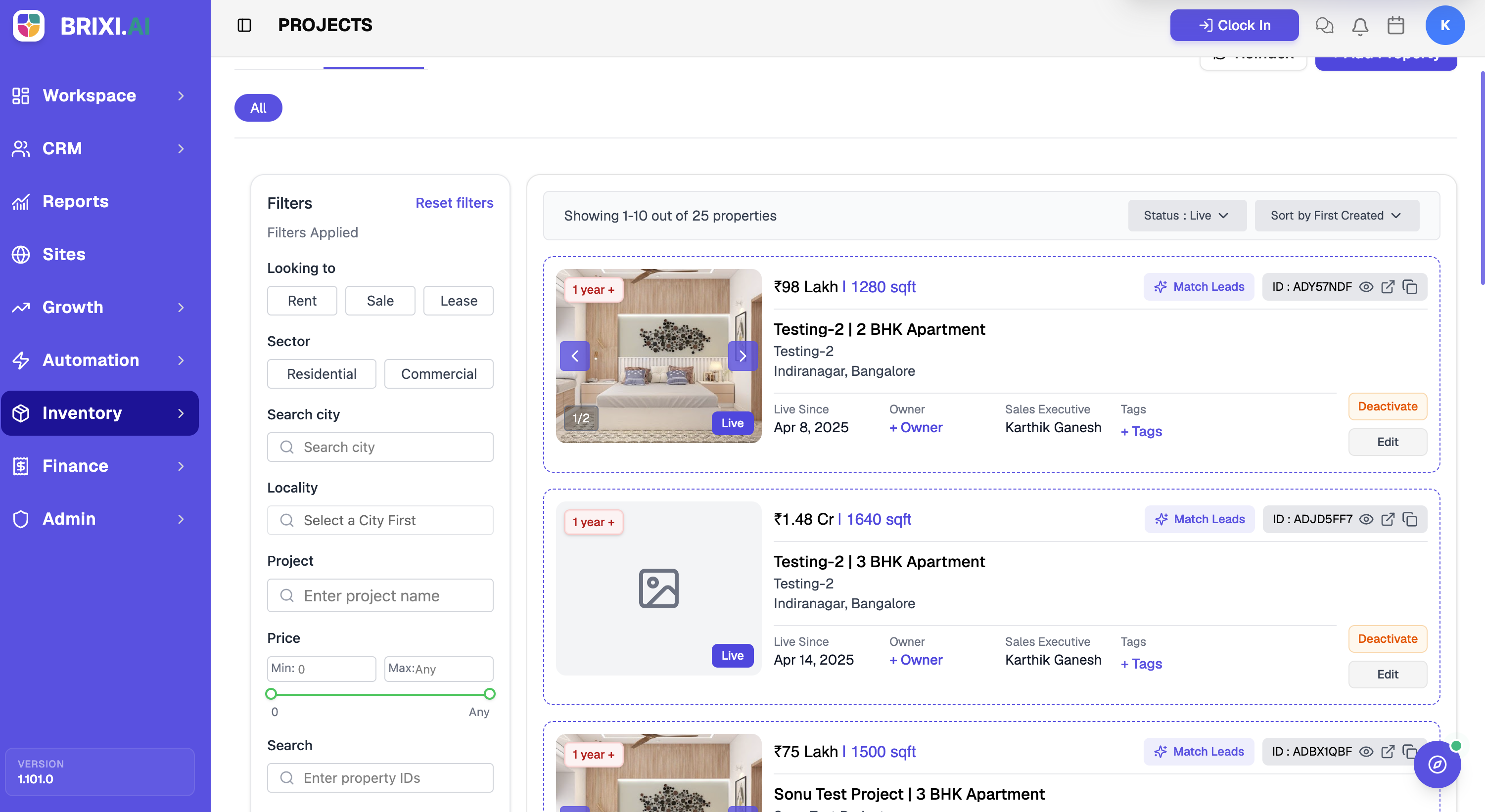Image resolution: width=1485 pixels, height=812 pixels.
Task: Expand the Workspace menu chevron
Action: click(181, 95)
